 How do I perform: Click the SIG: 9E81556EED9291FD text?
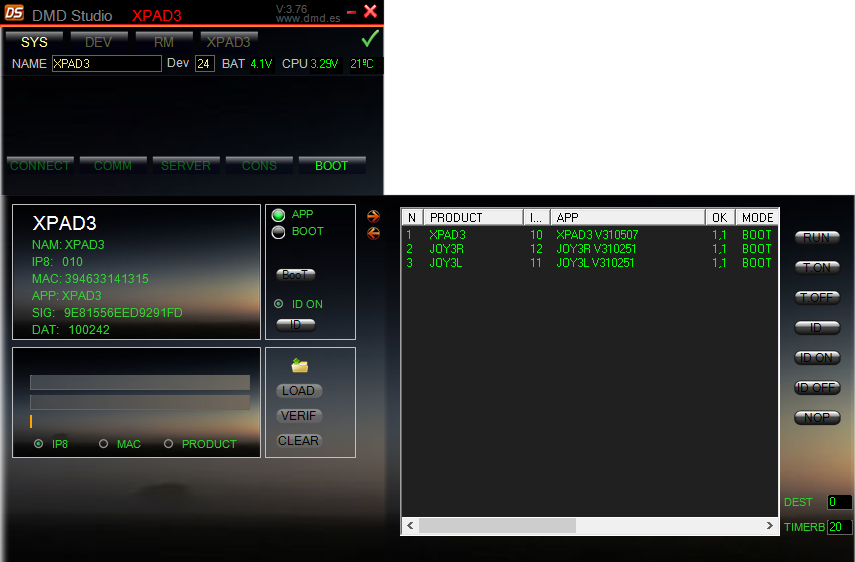point(107,313)
